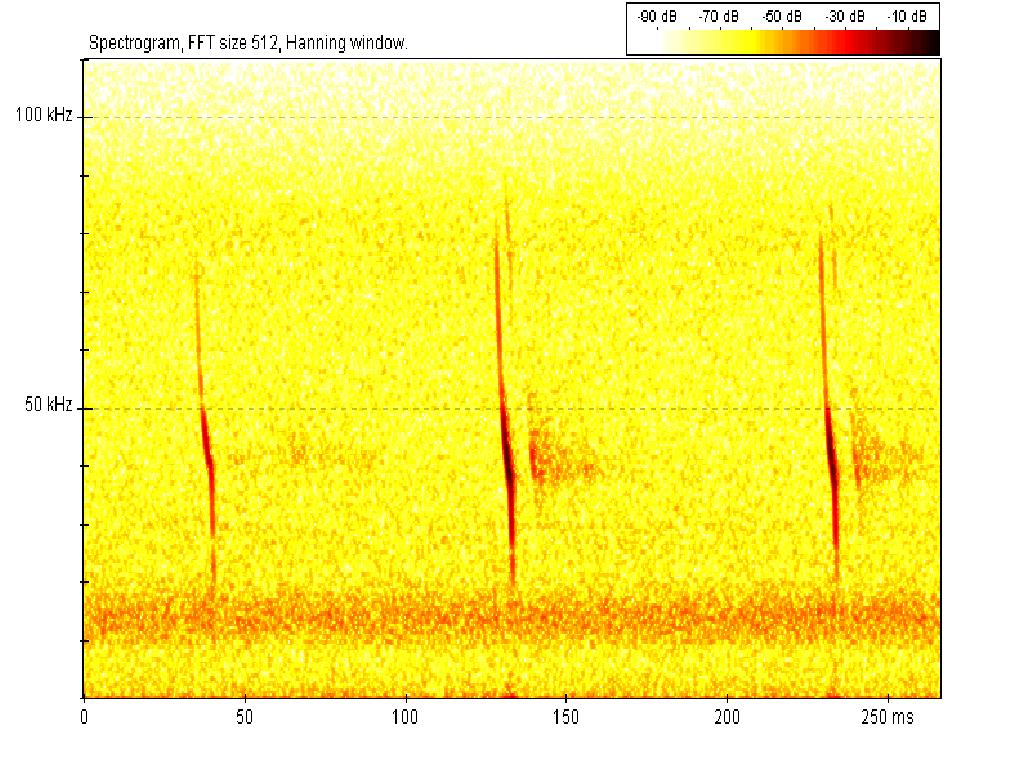Click the dB color scale gradient bar
This screenshot has height=768, width=1024.
point(783,42)
